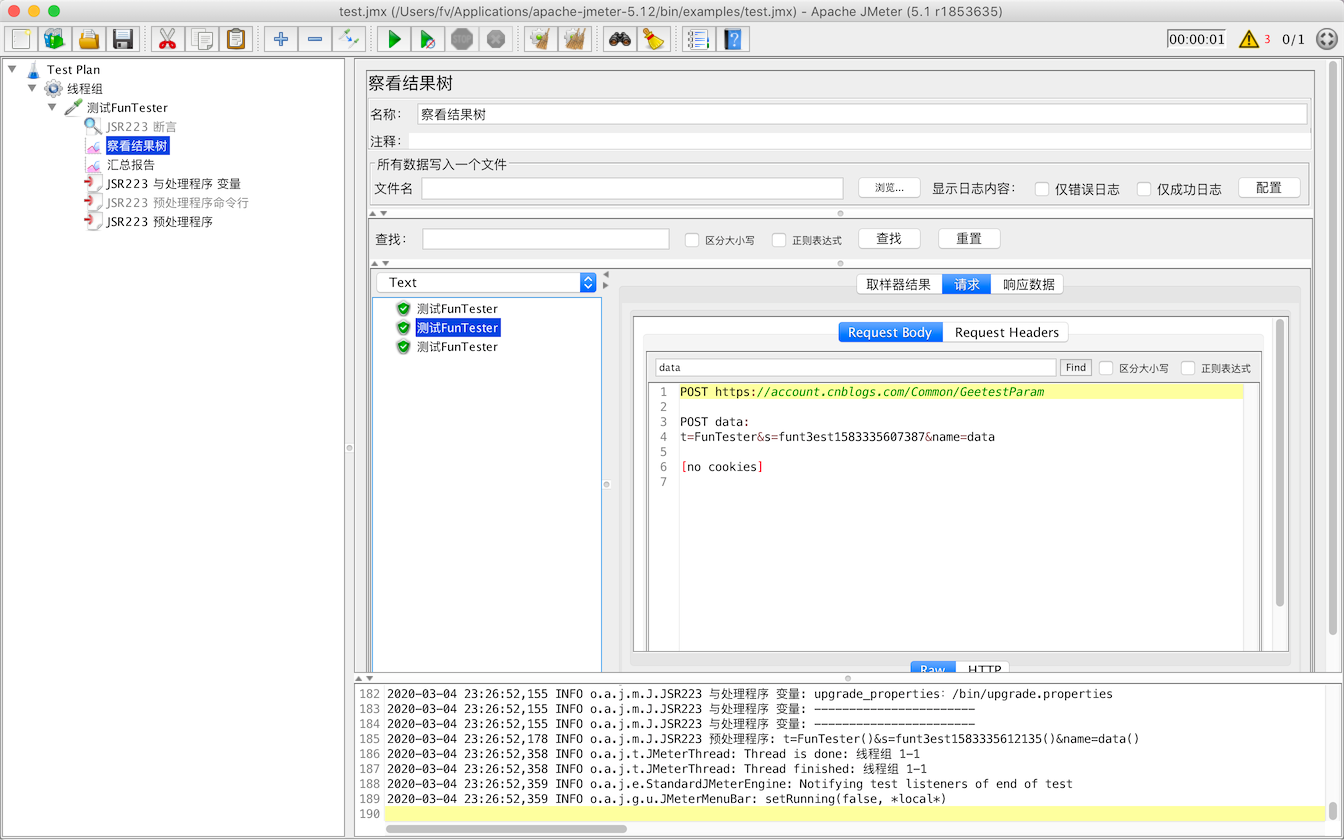Select the last 测试FunTester sample result

pos(457,347)
